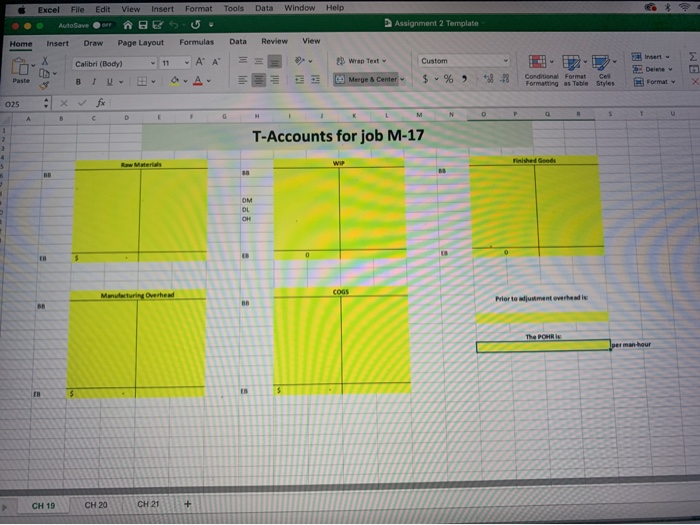Apply the Borders icon
The height and width of the screenshot is (525, 700).
[x=142, y=82]
